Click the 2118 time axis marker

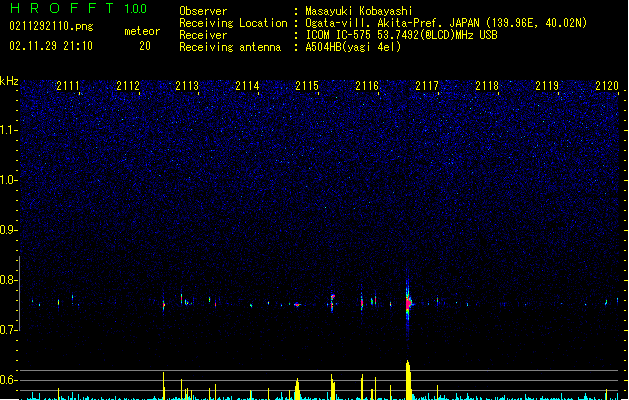click(487, 86)
